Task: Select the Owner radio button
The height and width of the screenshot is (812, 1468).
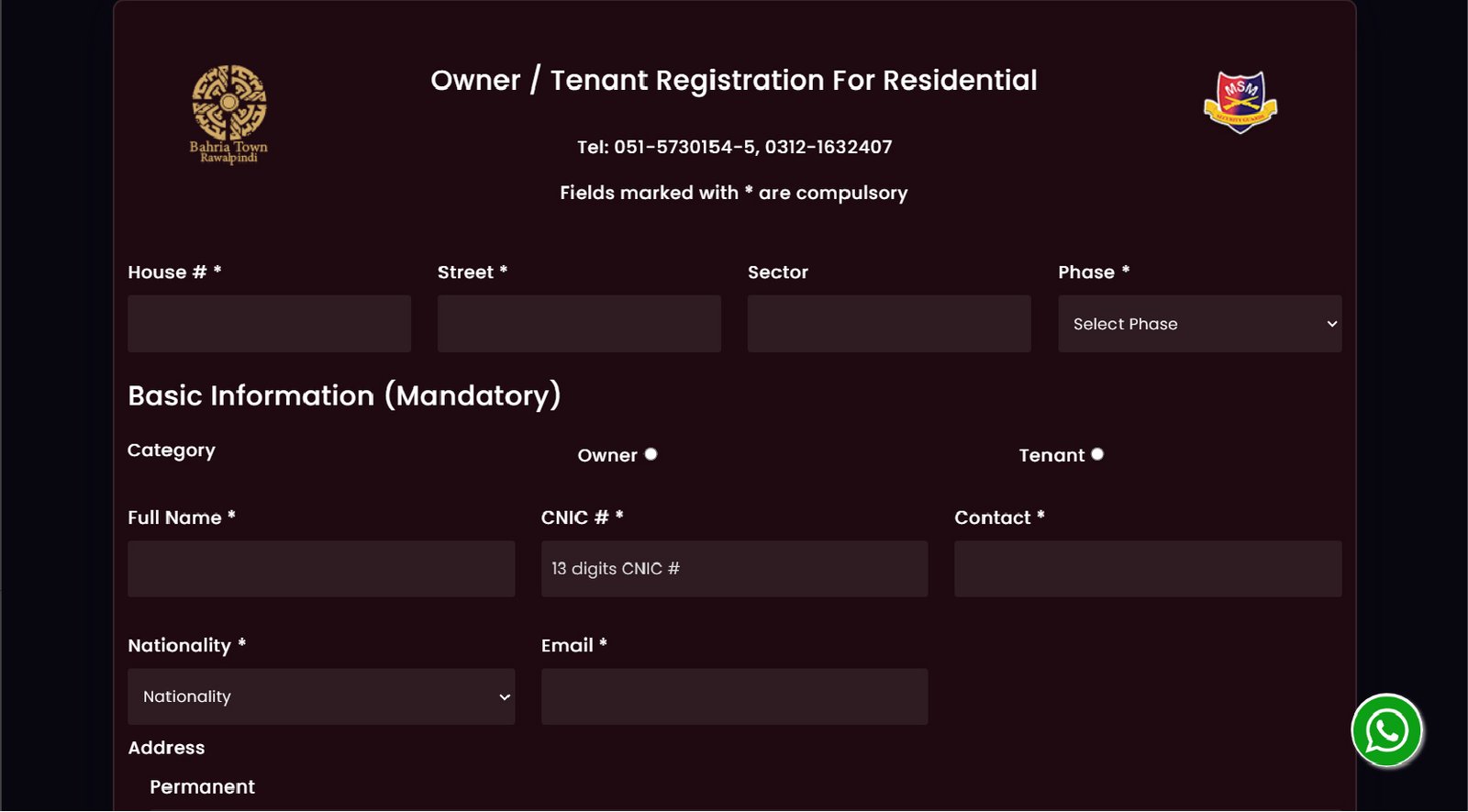Action: (651, 454)
